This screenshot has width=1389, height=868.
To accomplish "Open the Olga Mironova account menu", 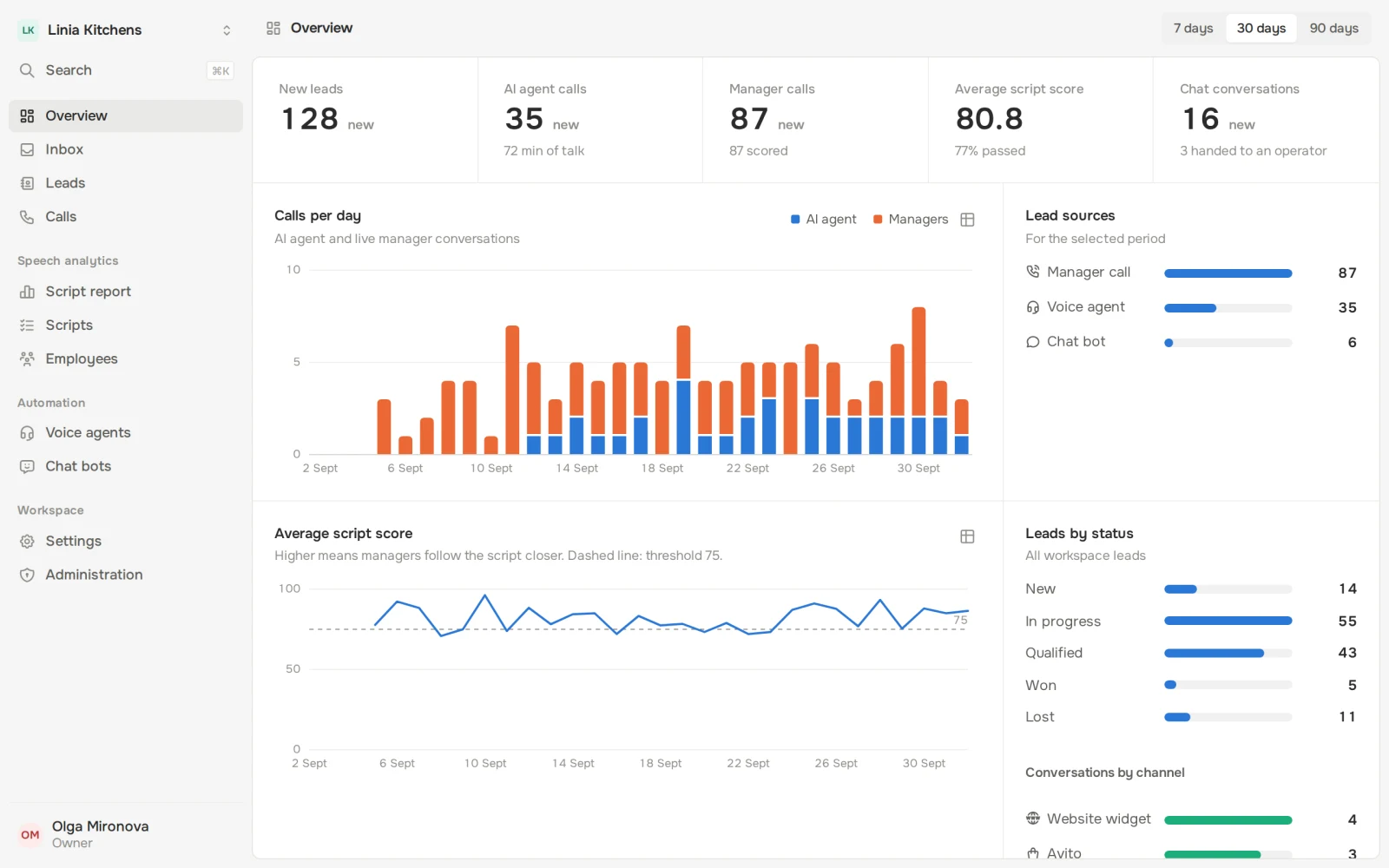I will (126, 834).
